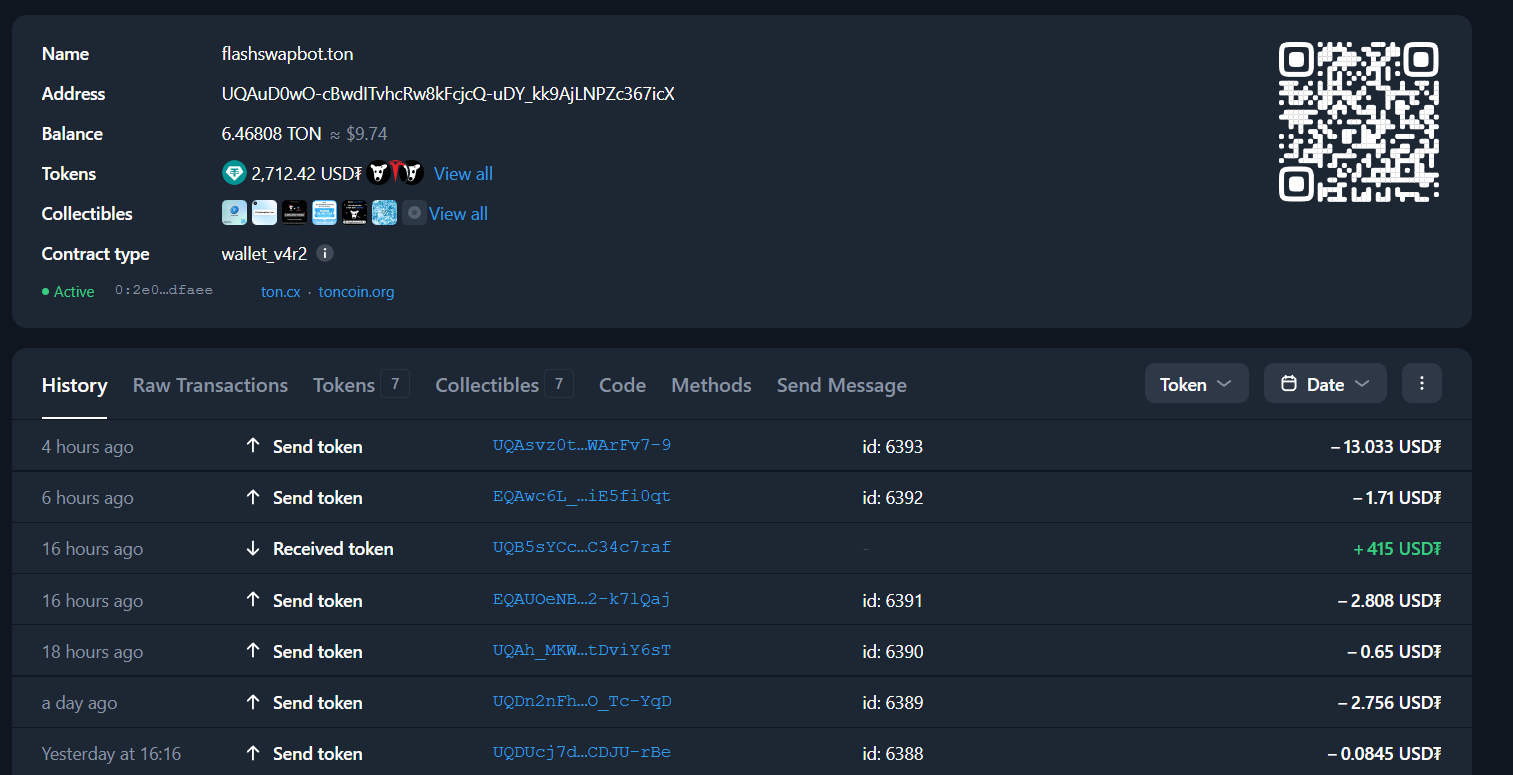Open address UQB5sYCc…C34c7raf from received token row

point(581,548)
